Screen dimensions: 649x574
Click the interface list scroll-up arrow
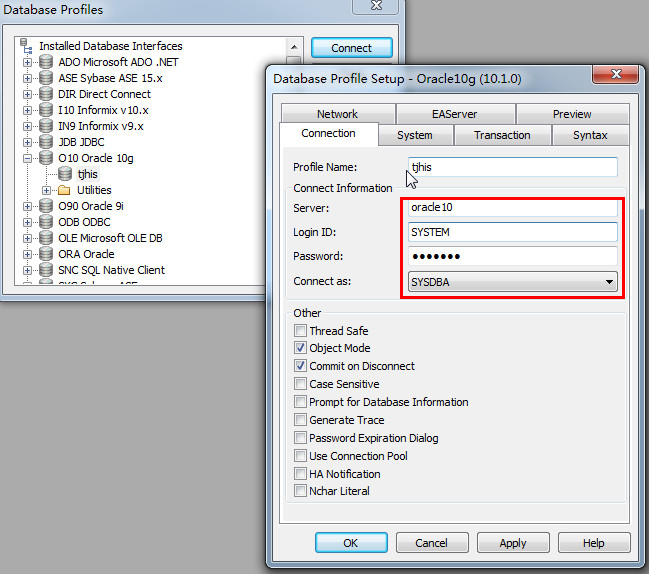(x=294, y=46)
